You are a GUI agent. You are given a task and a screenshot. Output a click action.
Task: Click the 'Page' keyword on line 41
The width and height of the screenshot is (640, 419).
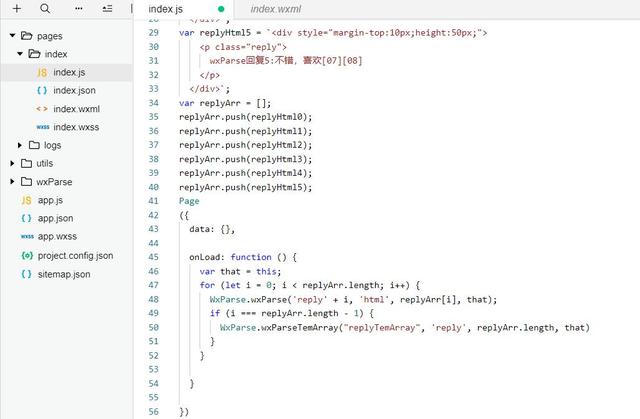pyautogui.click(x=189, y=201)
